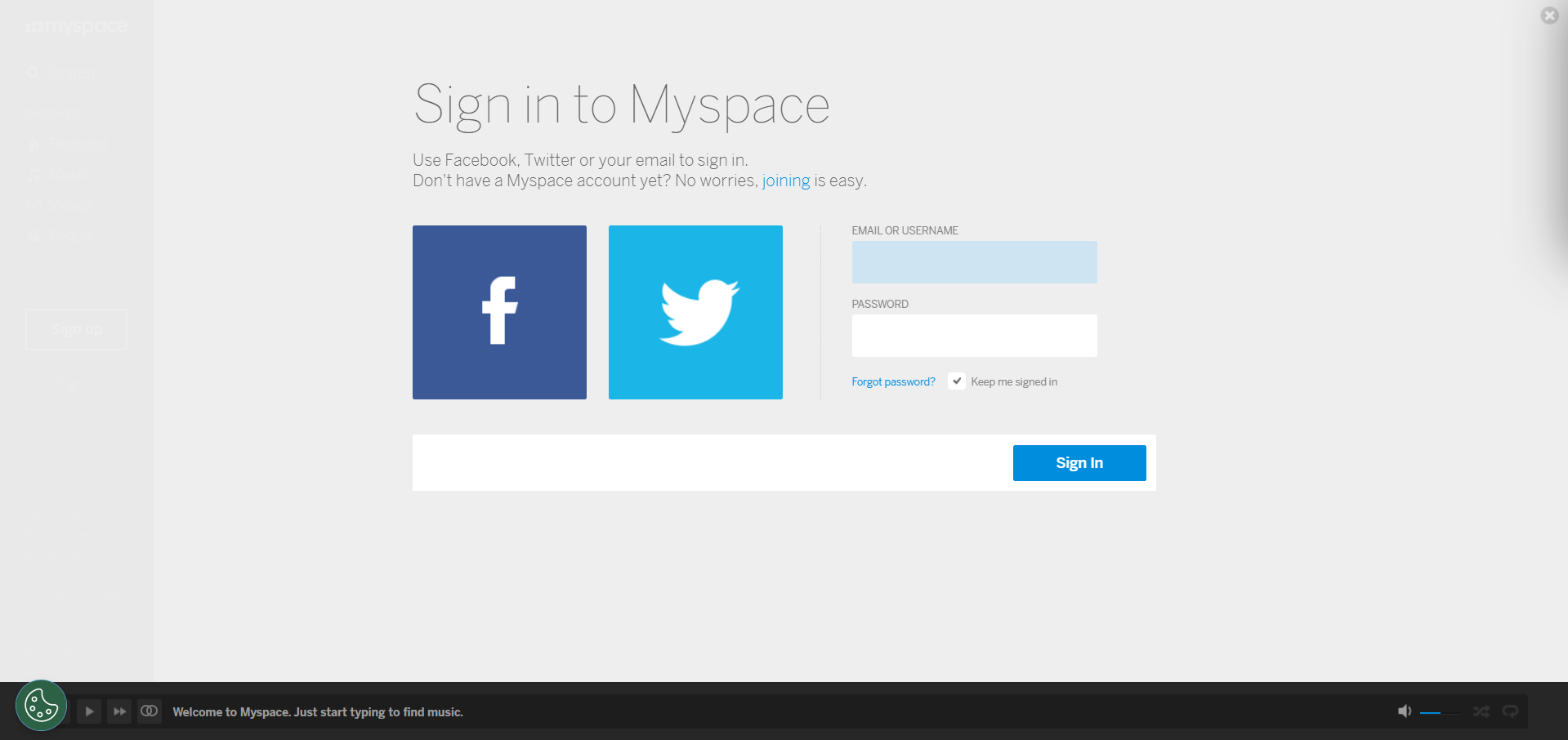Click the Email or Username field
The width and height of the screenshot is (1568, 740).
tap(974, 262)
